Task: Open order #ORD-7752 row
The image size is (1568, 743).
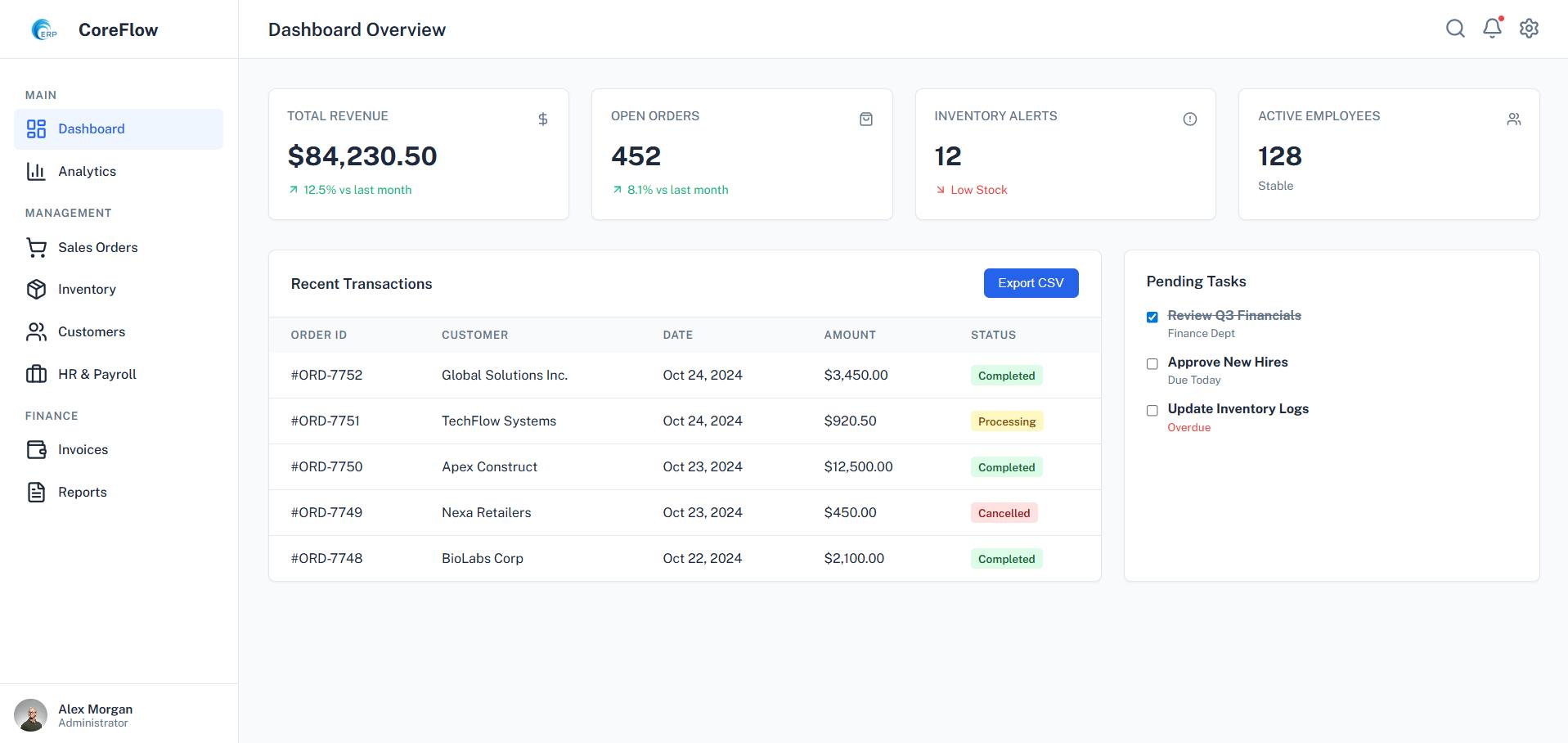Action: 326,375
